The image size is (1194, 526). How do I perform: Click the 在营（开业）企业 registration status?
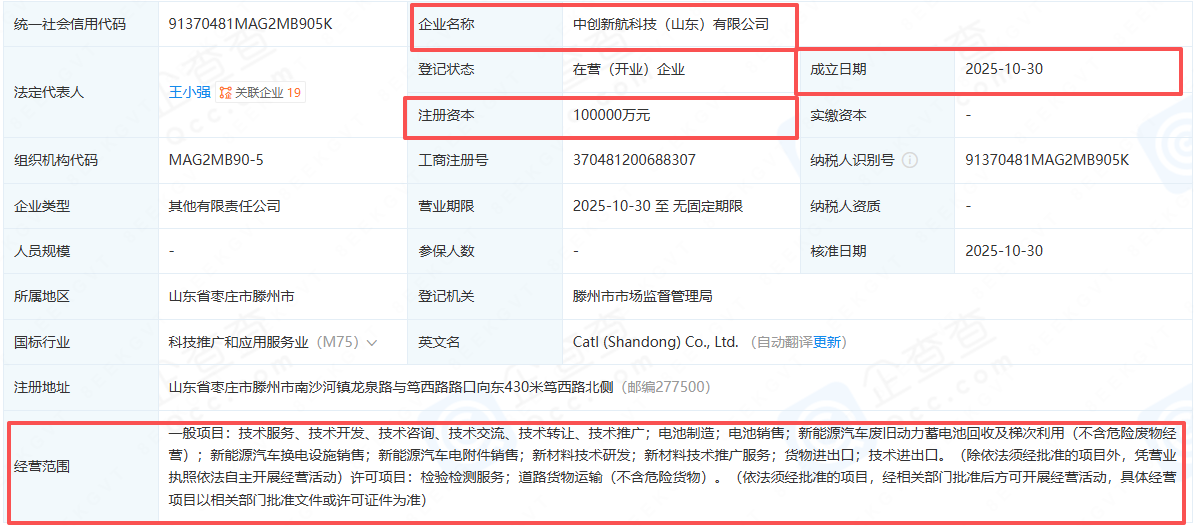pos(628,70)
